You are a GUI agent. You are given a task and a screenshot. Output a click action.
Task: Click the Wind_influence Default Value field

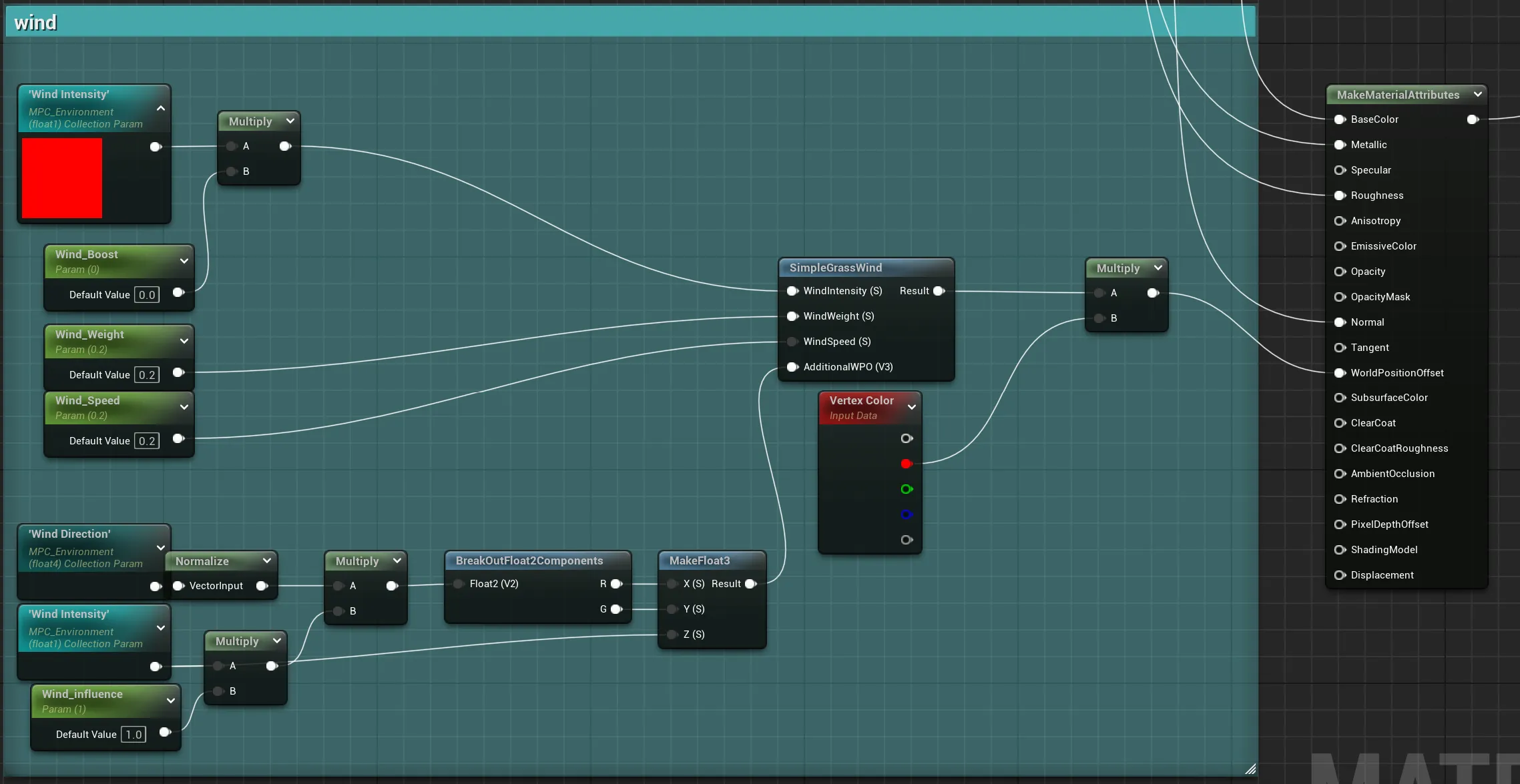point(134,735)
